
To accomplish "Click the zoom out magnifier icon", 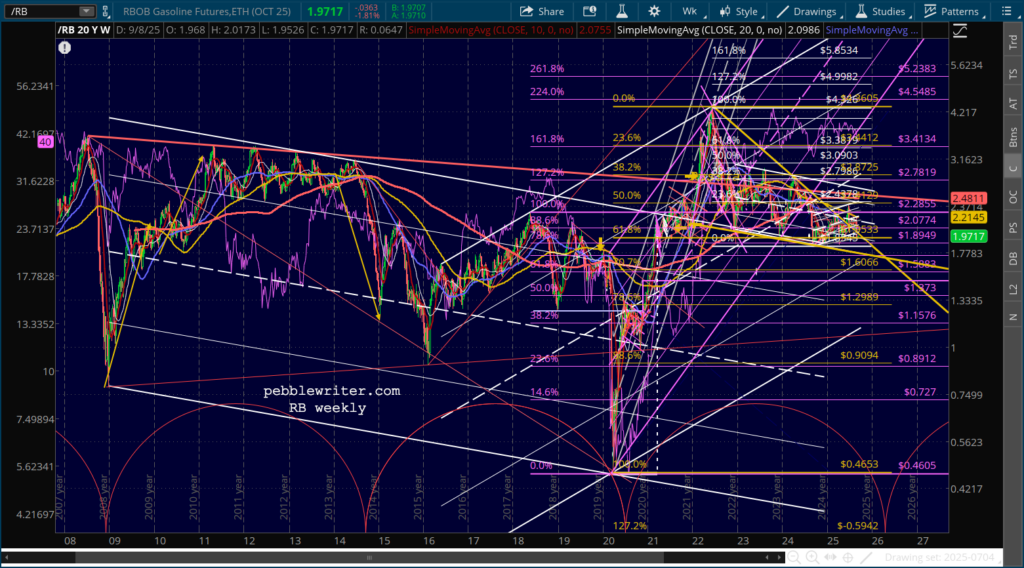I will (x=793, y=558).
